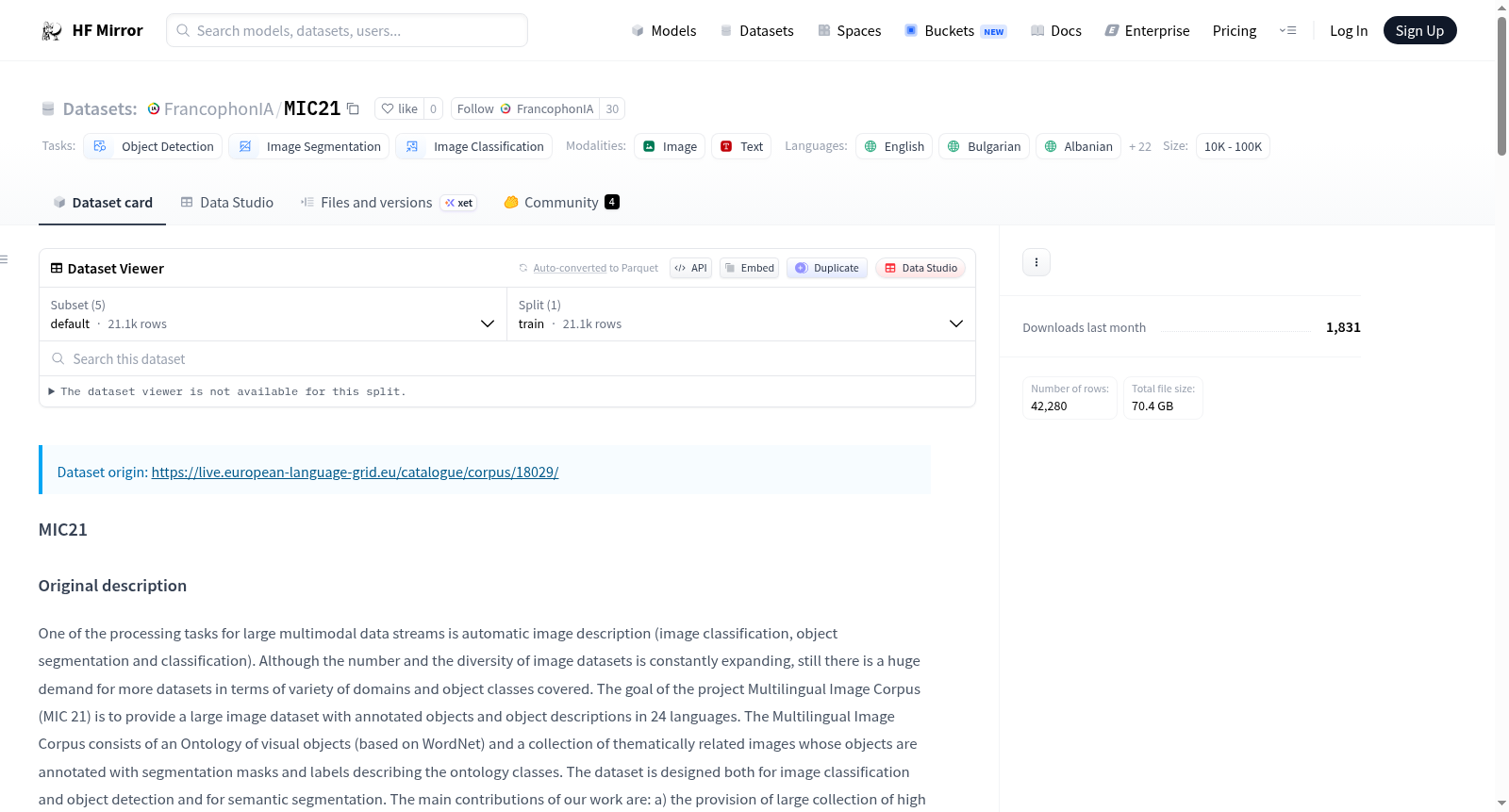Viewport: 1509px width, 812px height.
Task: Open Docs from the navigation bar
Action: (x=1056, y=31)
